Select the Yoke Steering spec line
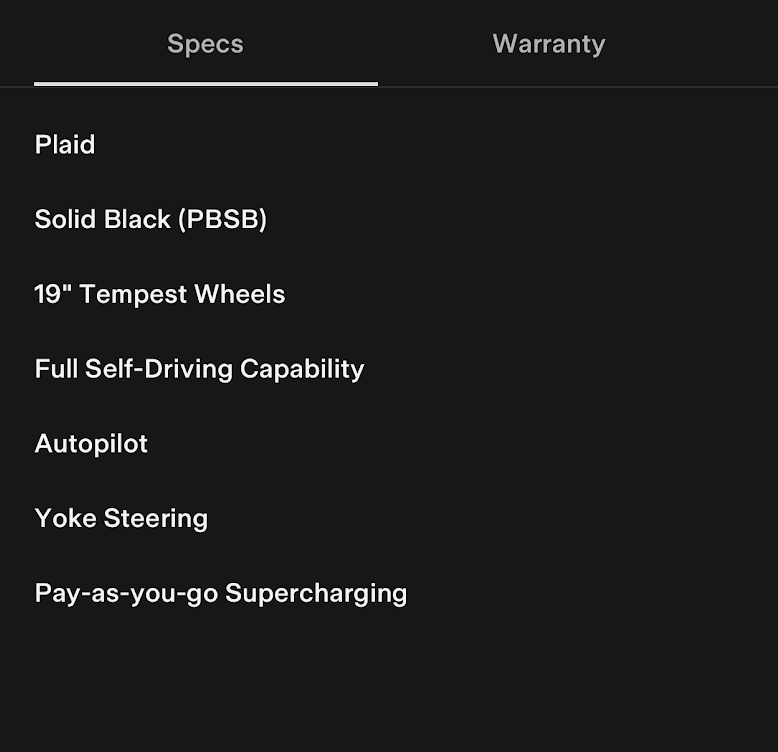 (x=121, y=518)
